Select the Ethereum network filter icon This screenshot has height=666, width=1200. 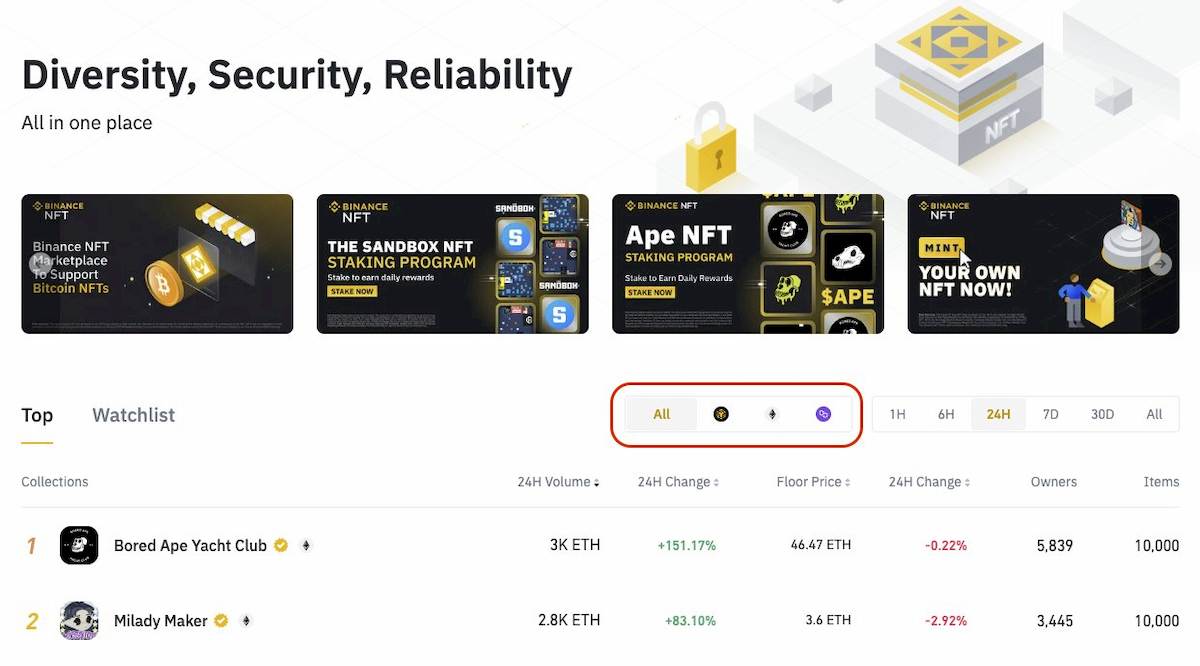pyautogui.click(x=772, y=413)
